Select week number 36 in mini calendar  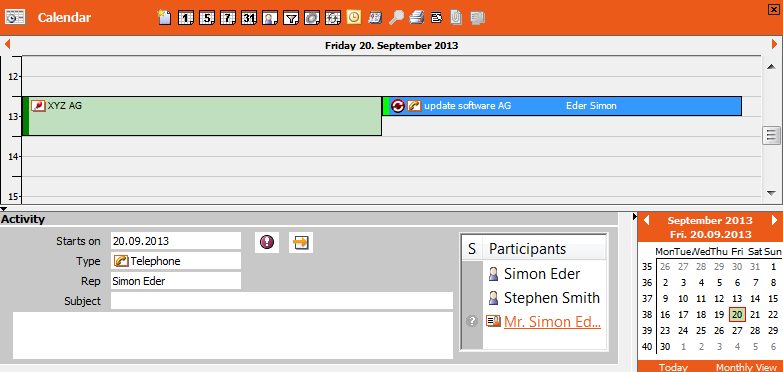click(x=647, y=283)
